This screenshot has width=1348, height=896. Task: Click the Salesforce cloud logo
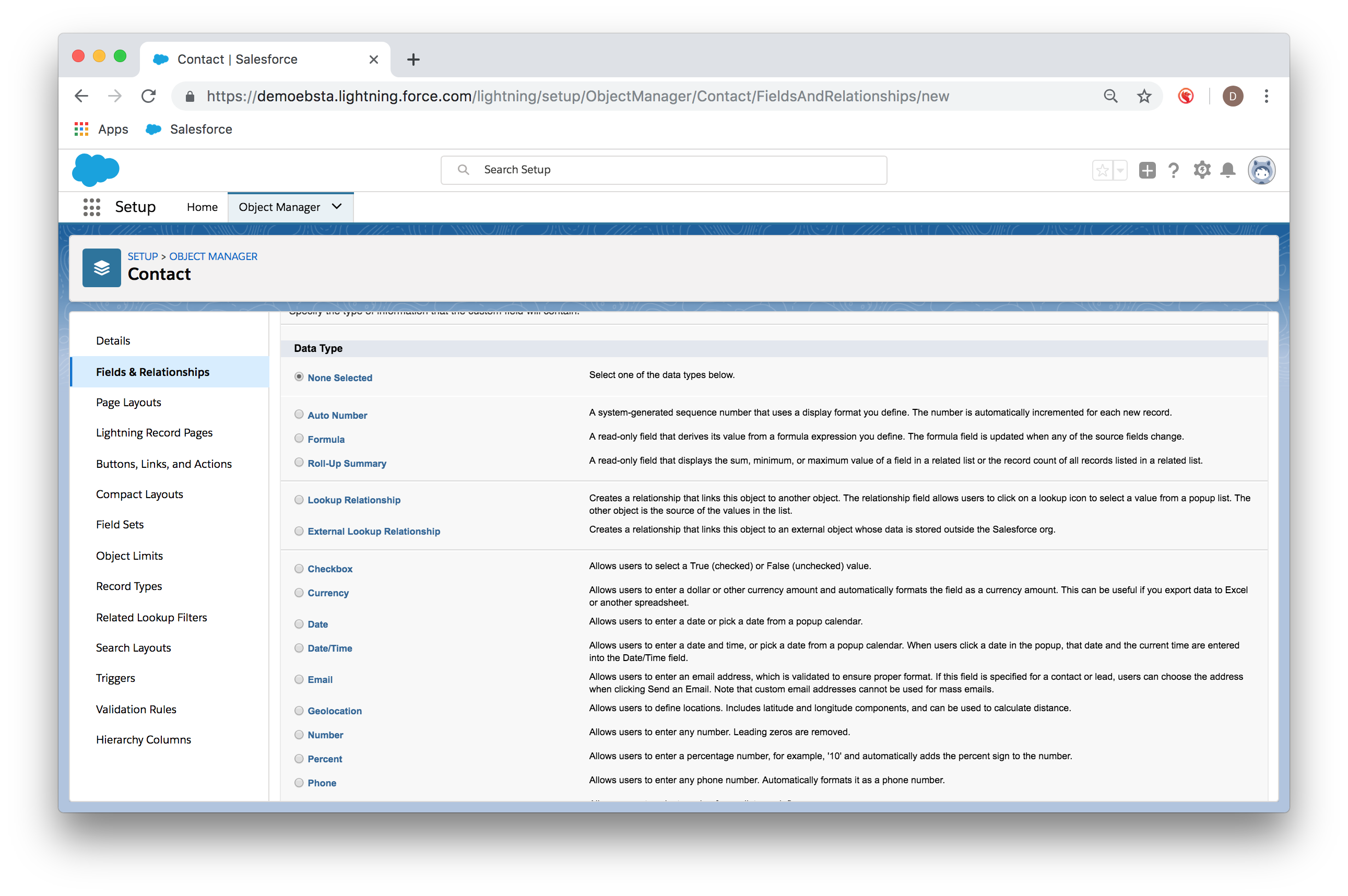point(96,170)
